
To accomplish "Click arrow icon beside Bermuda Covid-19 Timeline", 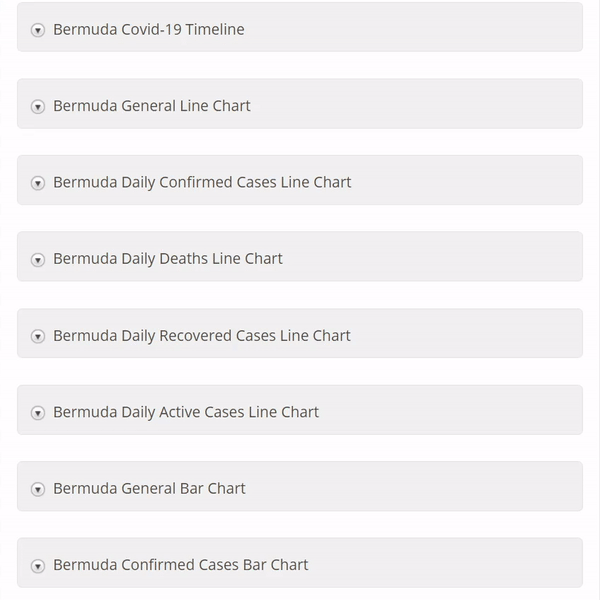I will click(x=38, y=30).
